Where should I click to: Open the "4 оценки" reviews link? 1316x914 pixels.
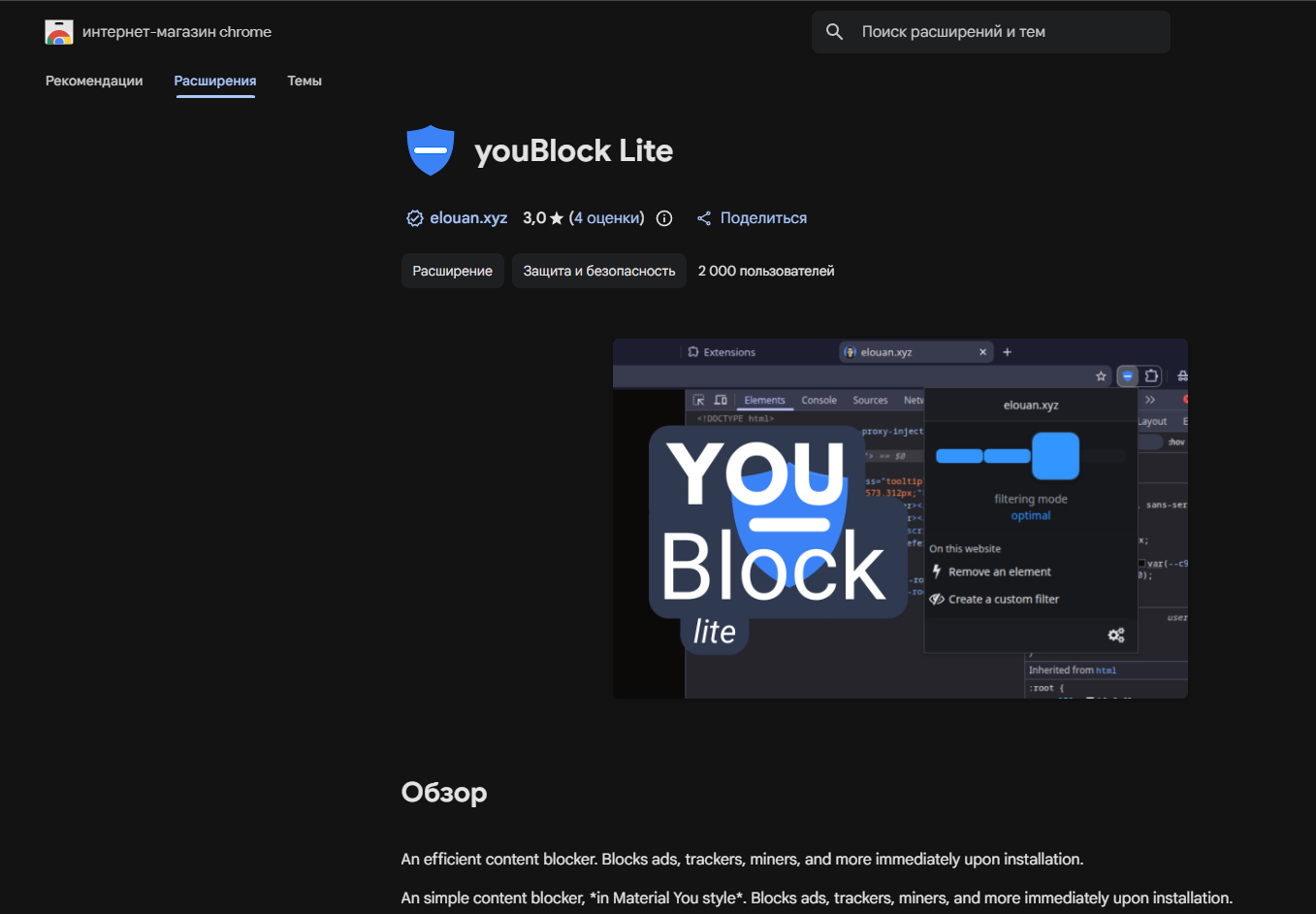(606, 218)
